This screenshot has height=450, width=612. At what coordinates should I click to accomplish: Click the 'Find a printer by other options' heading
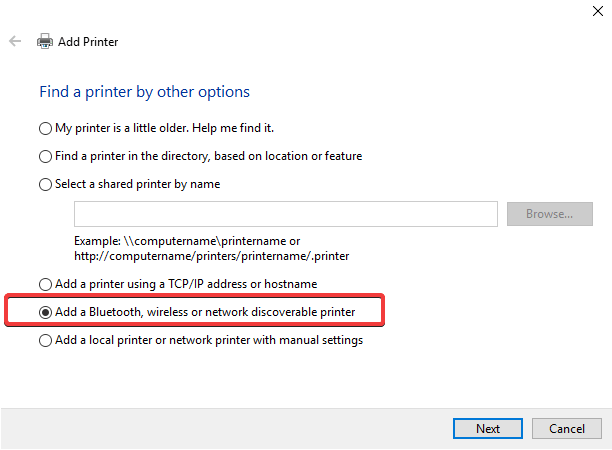[x=144, y=92]
